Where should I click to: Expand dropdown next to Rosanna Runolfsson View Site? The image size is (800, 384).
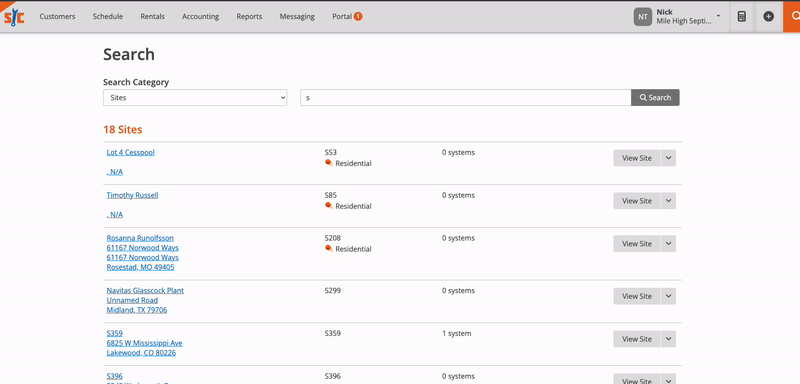[x=668, y=244]
